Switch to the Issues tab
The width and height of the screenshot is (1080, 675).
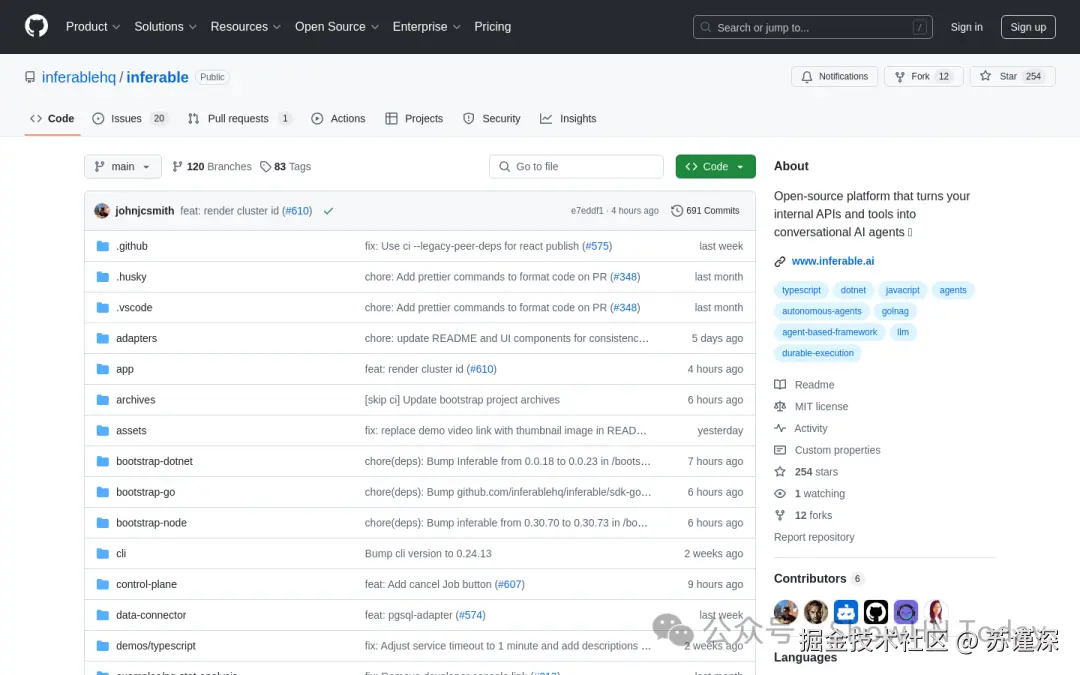130,118
